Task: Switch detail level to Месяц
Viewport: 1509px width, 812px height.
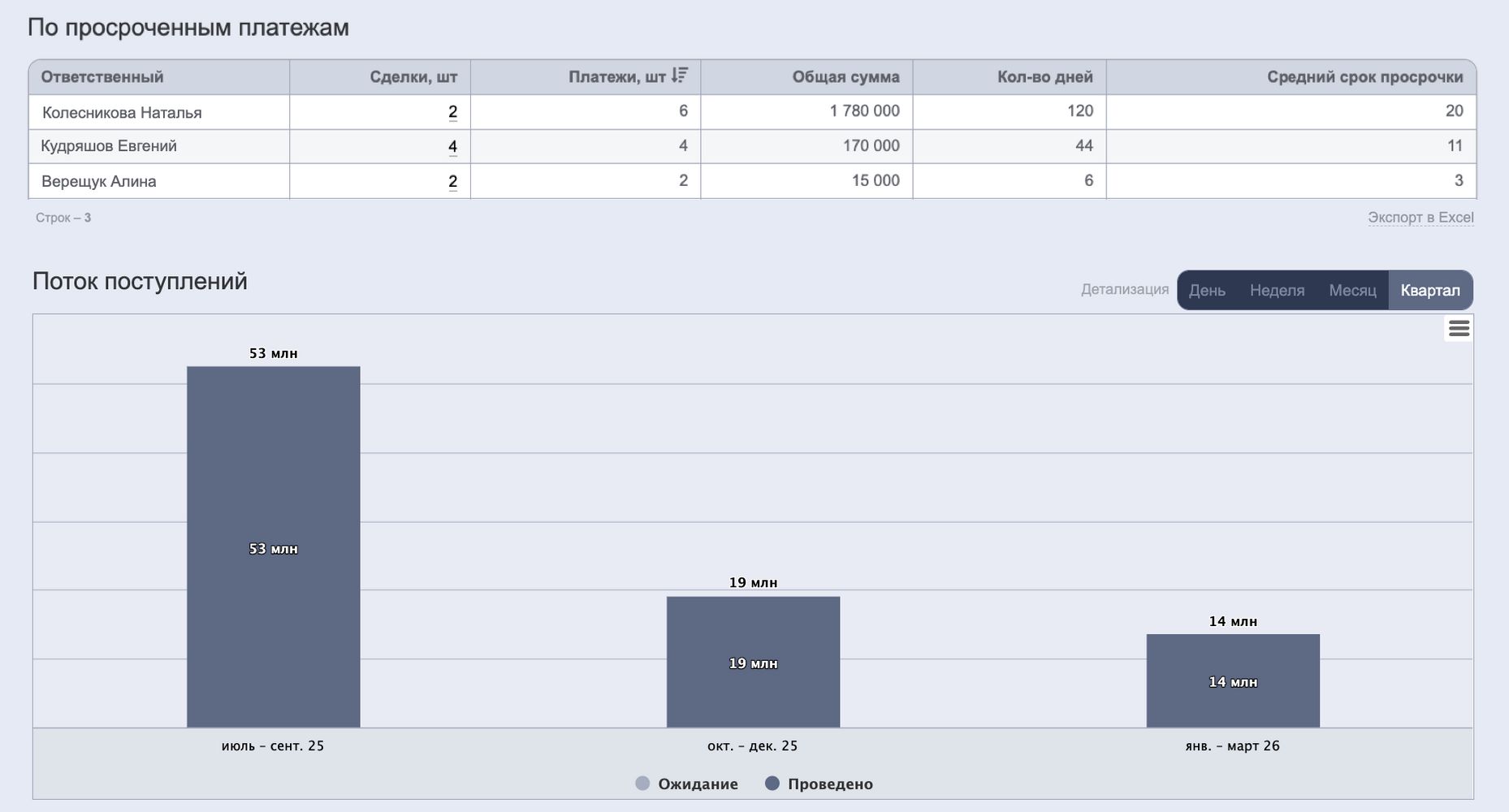Action: pos(1352,290)
